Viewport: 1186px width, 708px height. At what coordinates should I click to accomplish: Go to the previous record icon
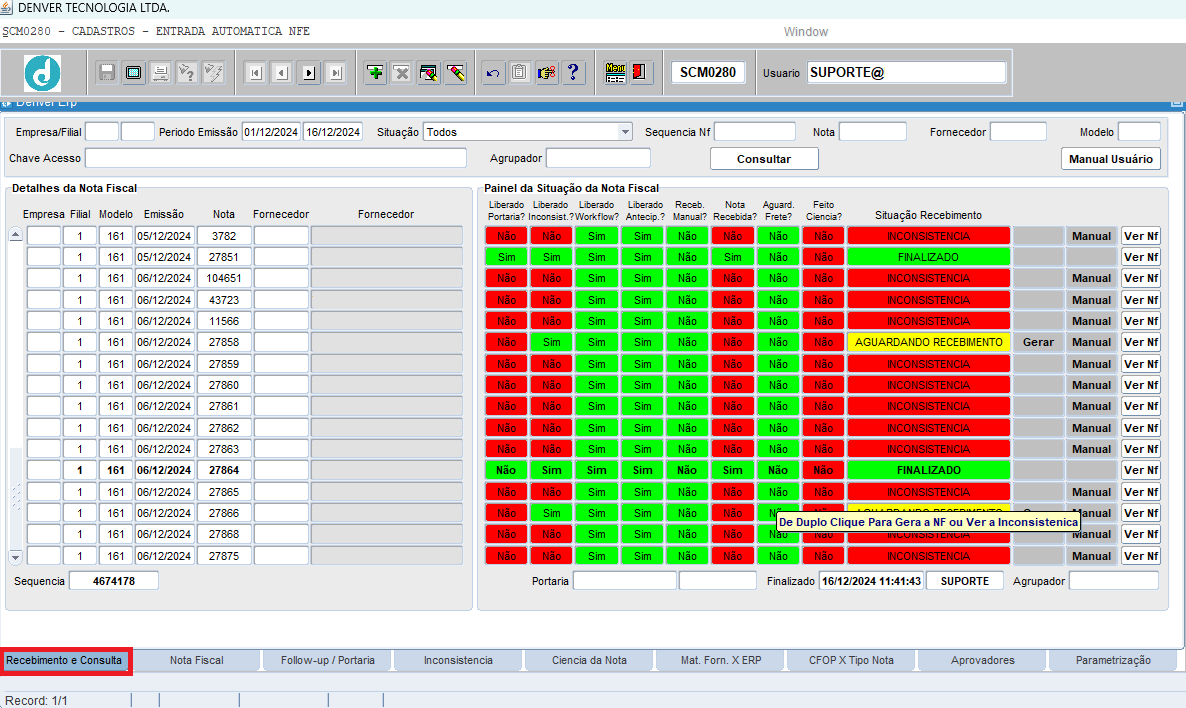(x=282, y=73)
